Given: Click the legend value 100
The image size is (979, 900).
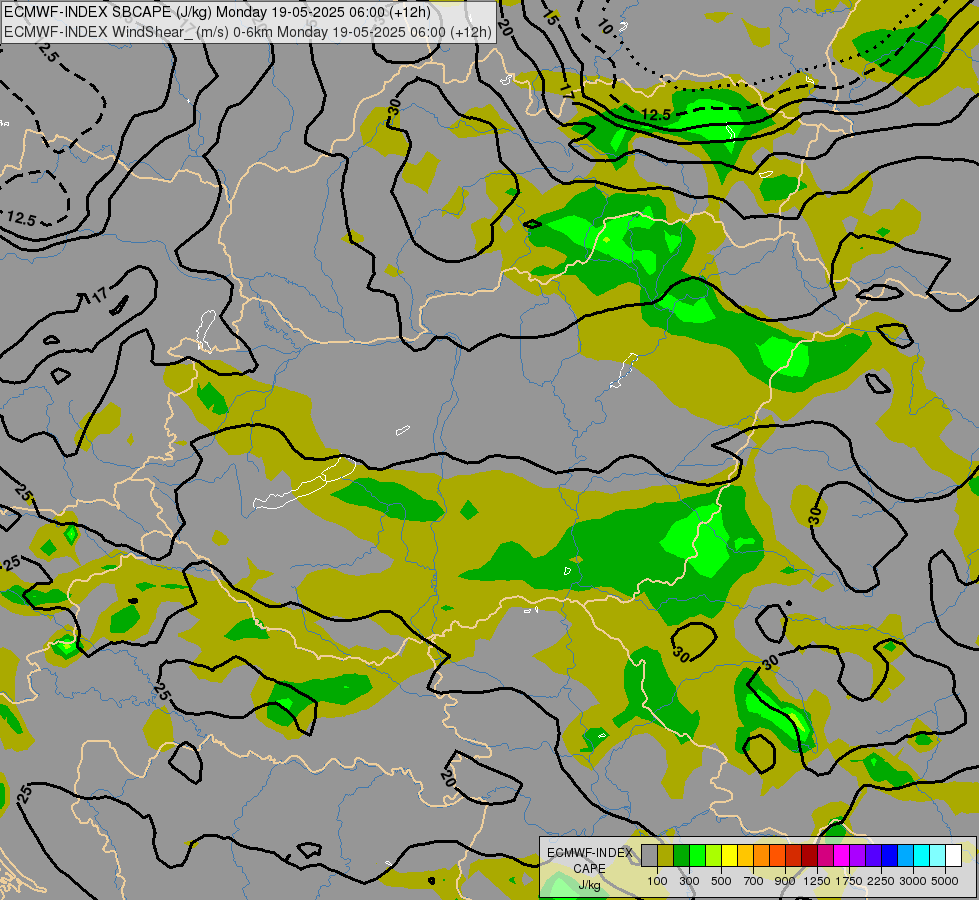Looking at the screenshot, I should coord(657,881).
